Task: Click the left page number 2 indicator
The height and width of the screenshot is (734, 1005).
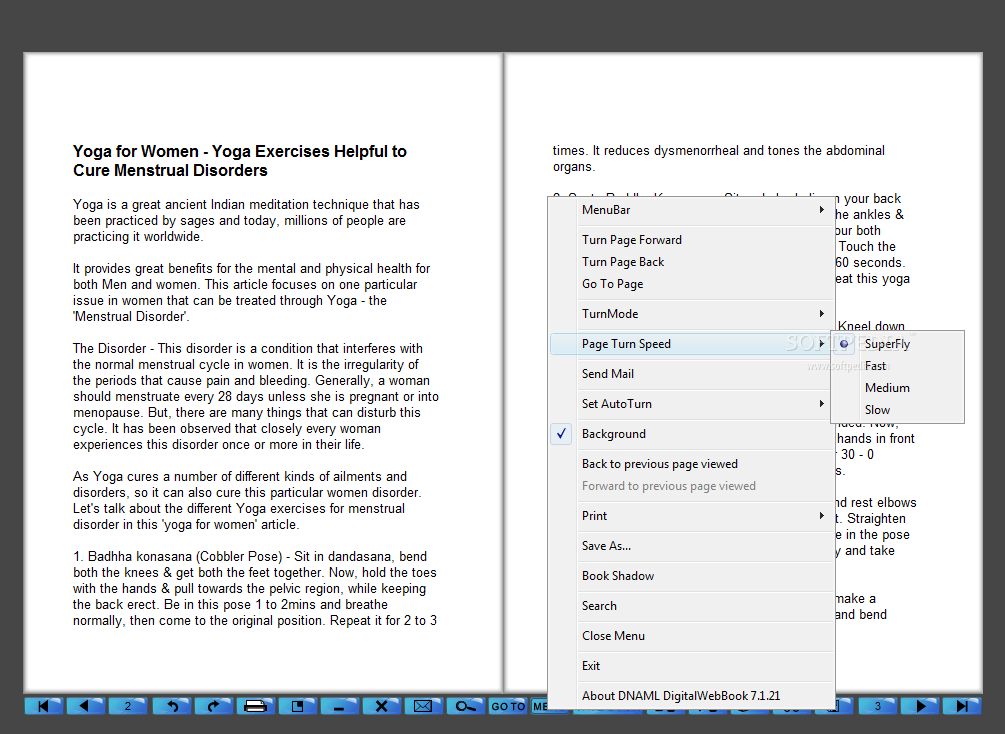Action: click(x=128, y=706)
